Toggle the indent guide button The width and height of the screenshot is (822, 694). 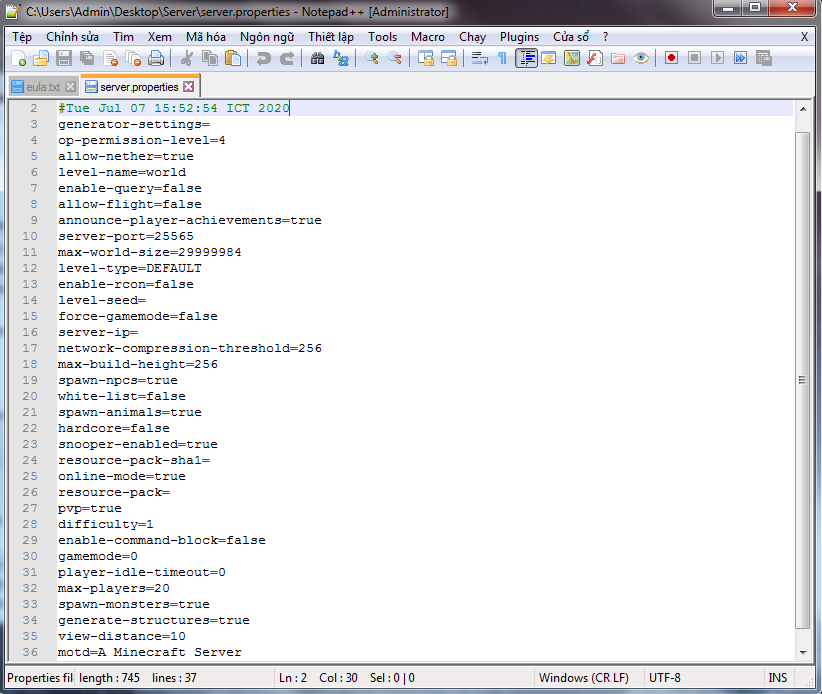(527, 58)
